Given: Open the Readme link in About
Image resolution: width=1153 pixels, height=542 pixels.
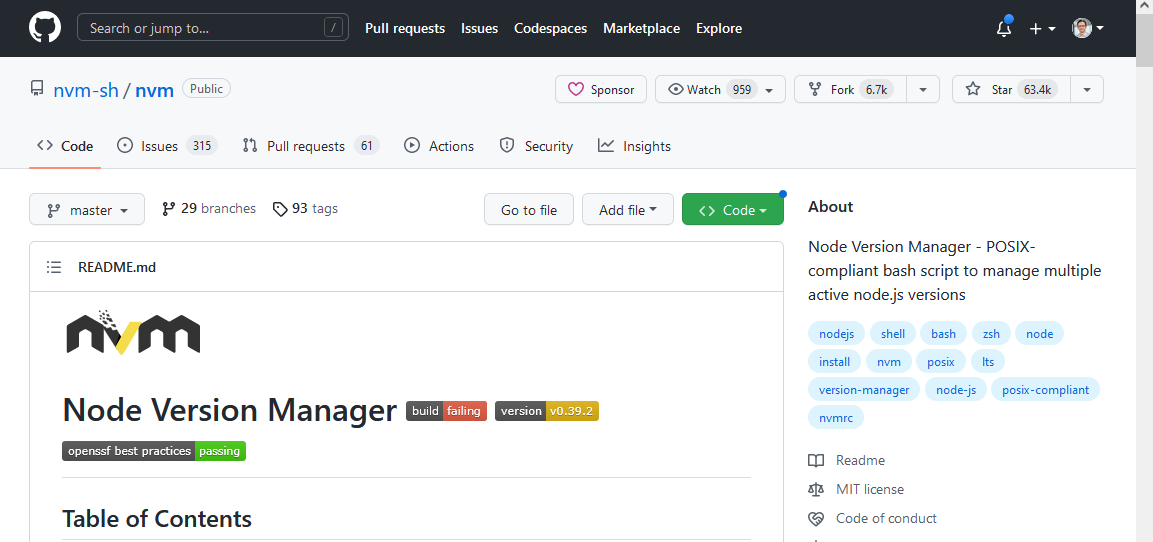Looking at the screenshot, I should tap(846, 460).
